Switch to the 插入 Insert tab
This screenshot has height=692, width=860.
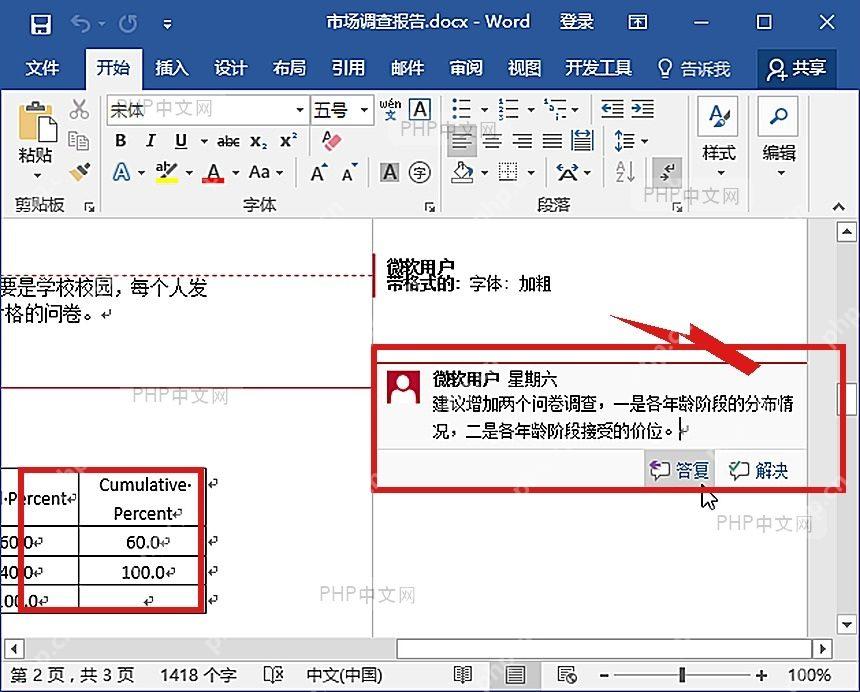click(172, 68)
